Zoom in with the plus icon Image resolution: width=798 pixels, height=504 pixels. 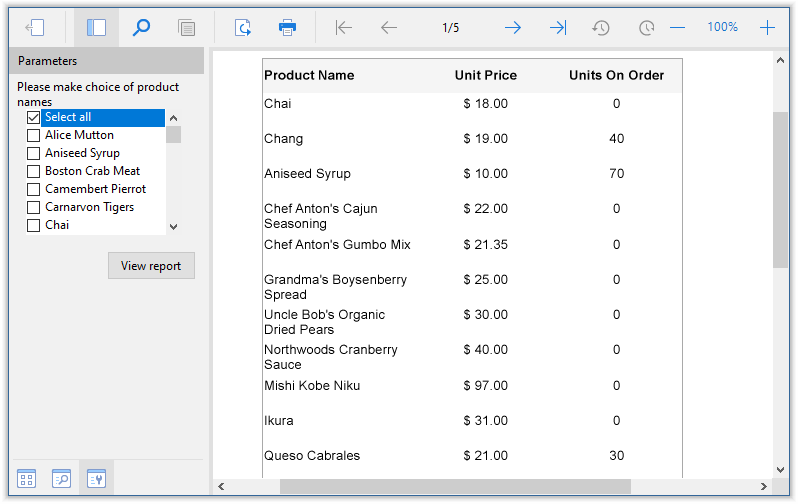click(x=767, y=27)
